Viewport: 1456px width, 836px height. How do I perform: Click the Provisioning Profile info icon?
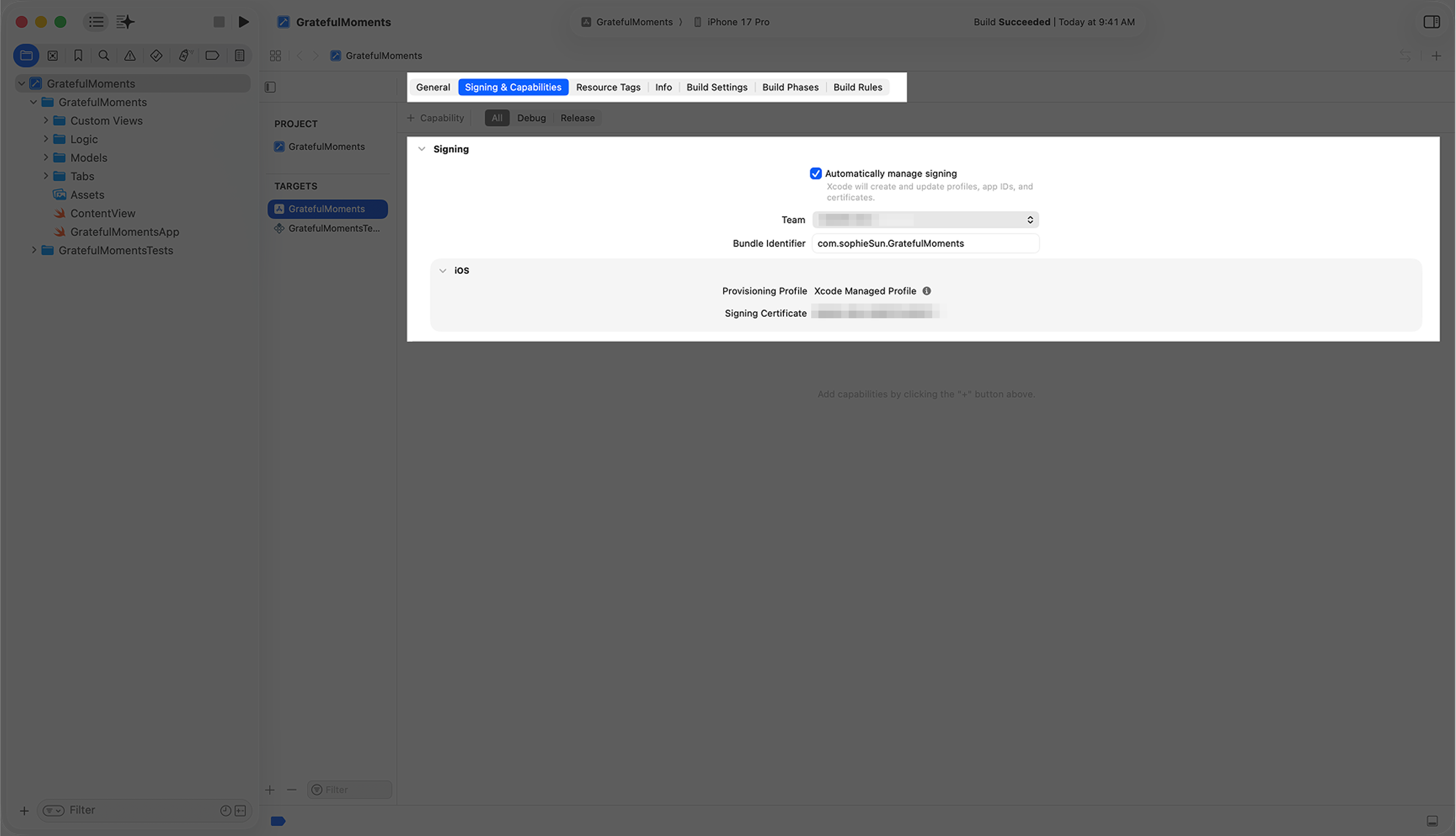pyautogui.click(x=927, y=291)
